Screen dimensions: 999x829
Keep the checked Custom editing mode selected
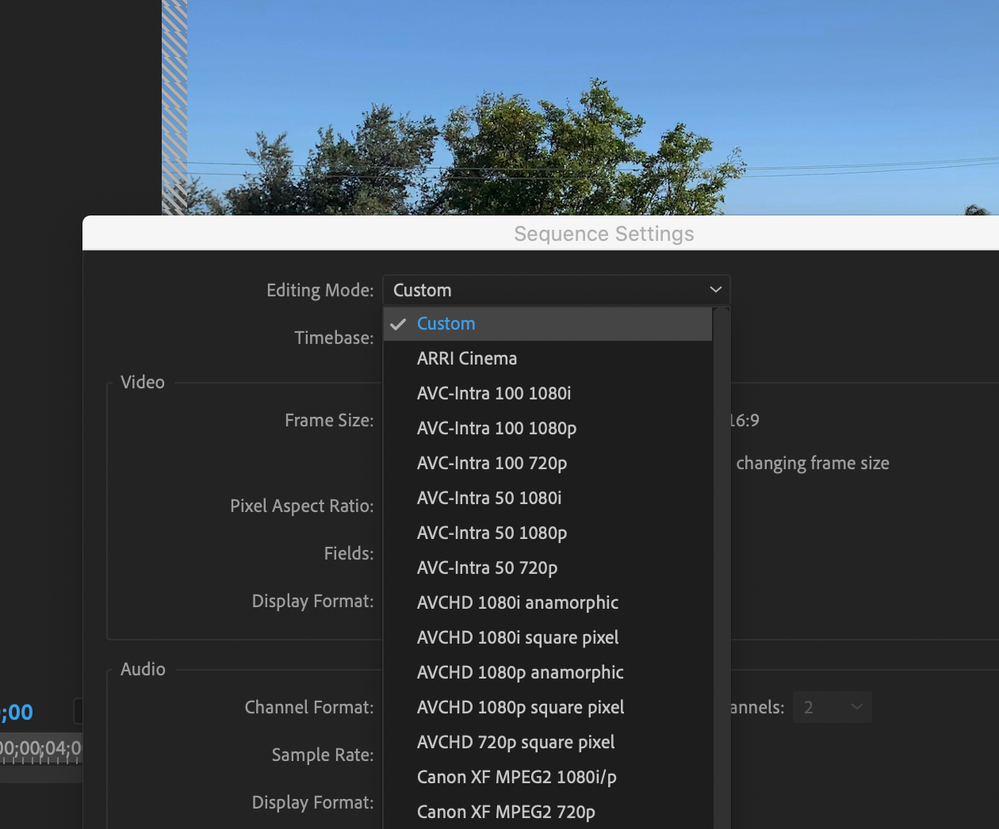click(446, 323)
